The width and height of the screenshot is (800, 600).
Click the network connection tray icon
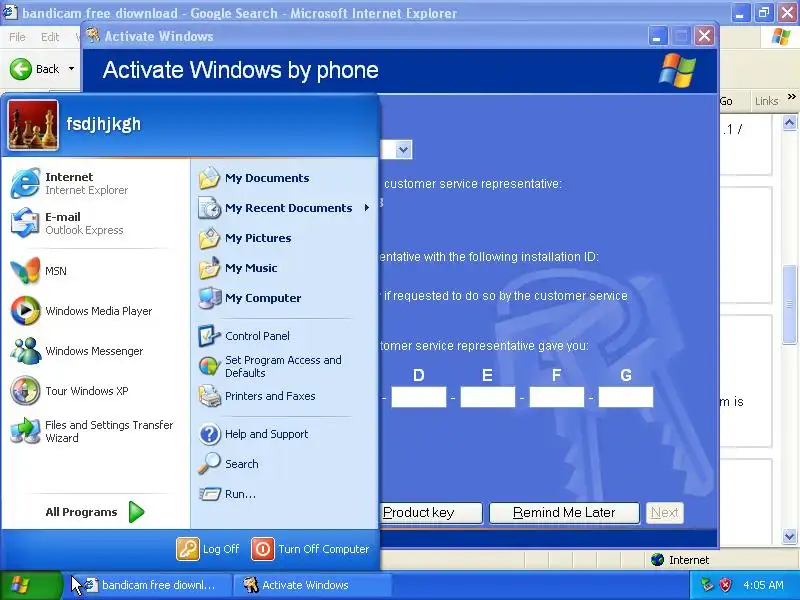(x=707, y=585)
